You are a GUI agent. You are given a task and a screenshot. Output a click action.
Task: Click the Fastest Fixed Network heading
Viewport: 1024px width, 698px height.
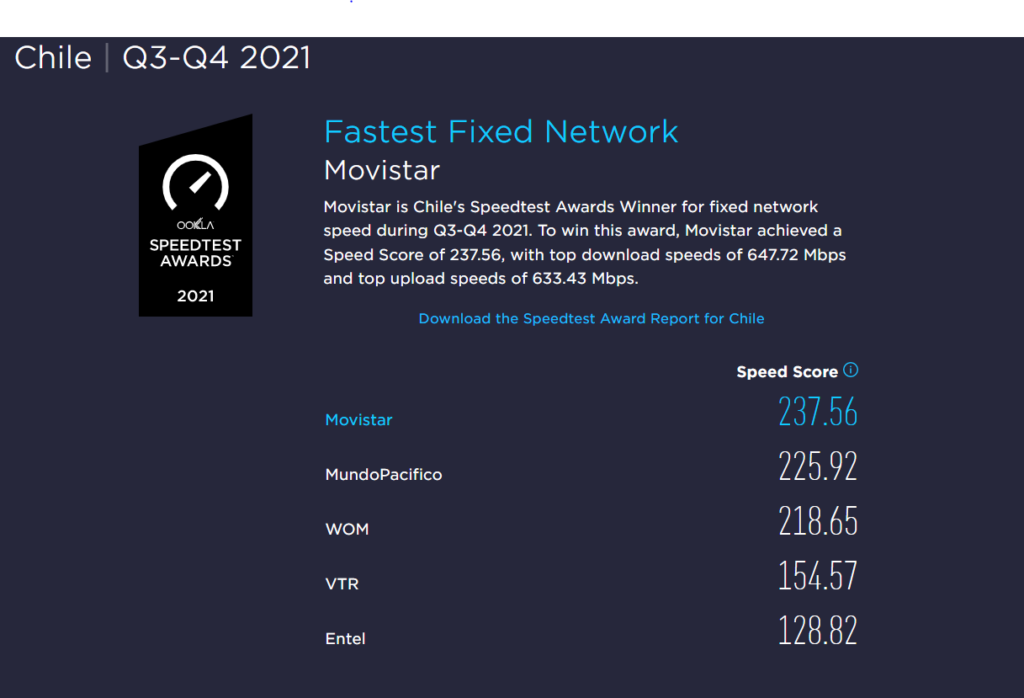pyautogui.click(x=501, y=131)
